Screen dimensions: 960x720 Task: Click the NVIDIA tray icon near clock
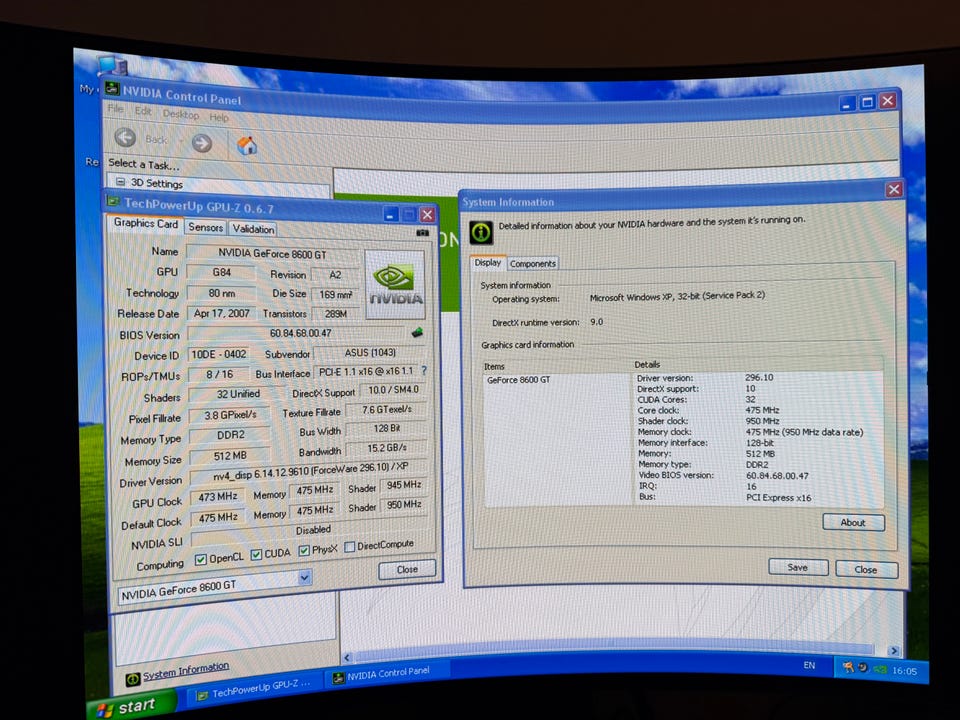880,669
